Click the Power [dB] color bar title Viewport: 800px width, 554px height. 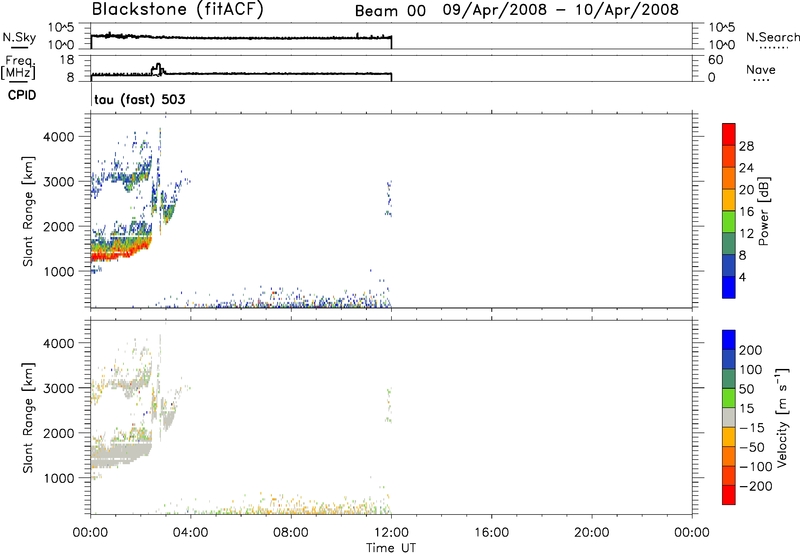764,211
